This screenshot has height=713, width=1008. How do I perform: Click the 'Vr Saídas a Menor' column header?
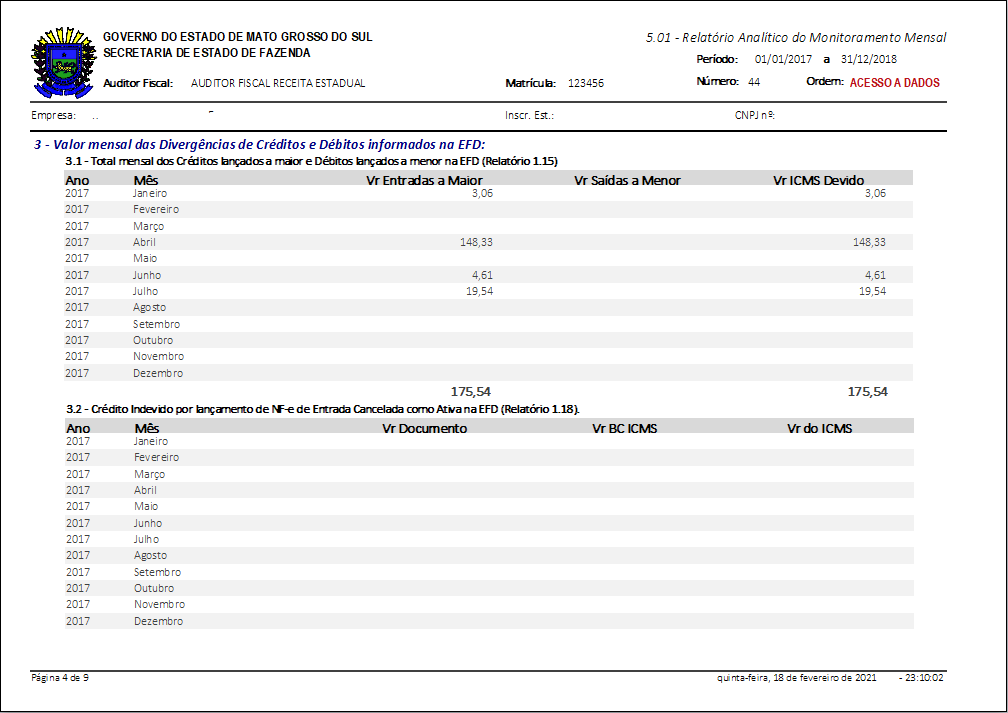tap(627, 180)
